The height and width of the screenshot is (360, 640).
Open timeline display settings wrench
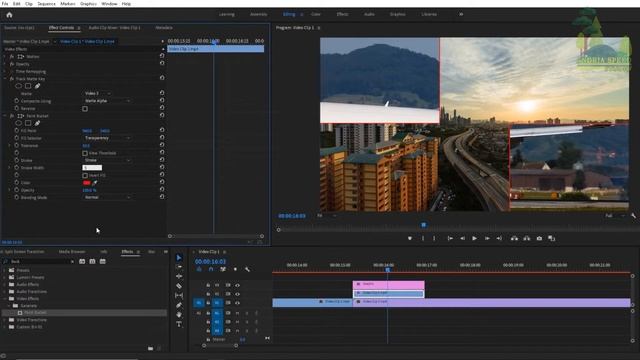pyautogui.click(x=247, y=269)
